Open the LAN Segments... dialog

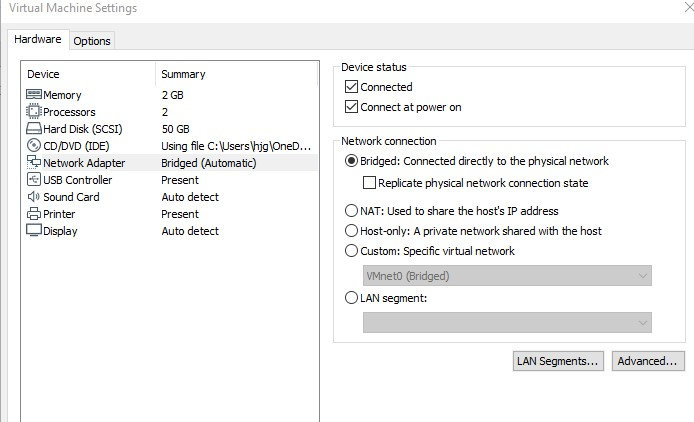coord(557,360)
